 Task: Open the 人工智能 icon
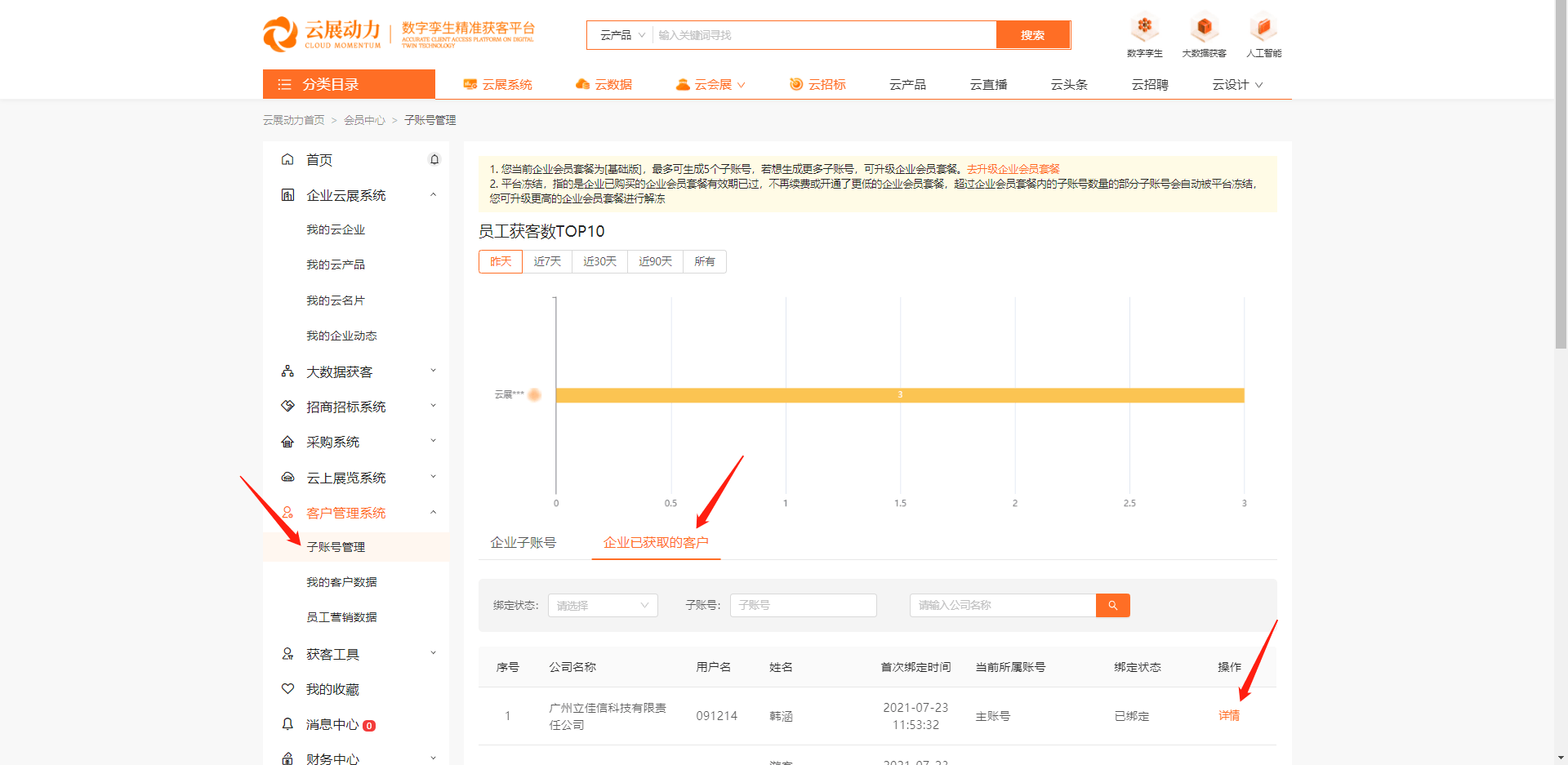click(1263, 27)
